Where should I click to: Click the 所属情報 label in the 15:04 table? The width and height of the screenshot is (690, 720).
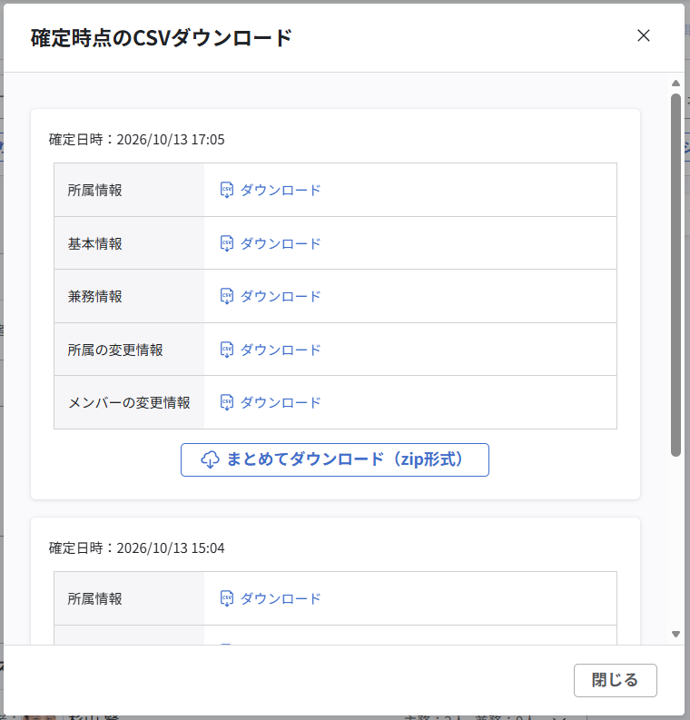[95, 599]
